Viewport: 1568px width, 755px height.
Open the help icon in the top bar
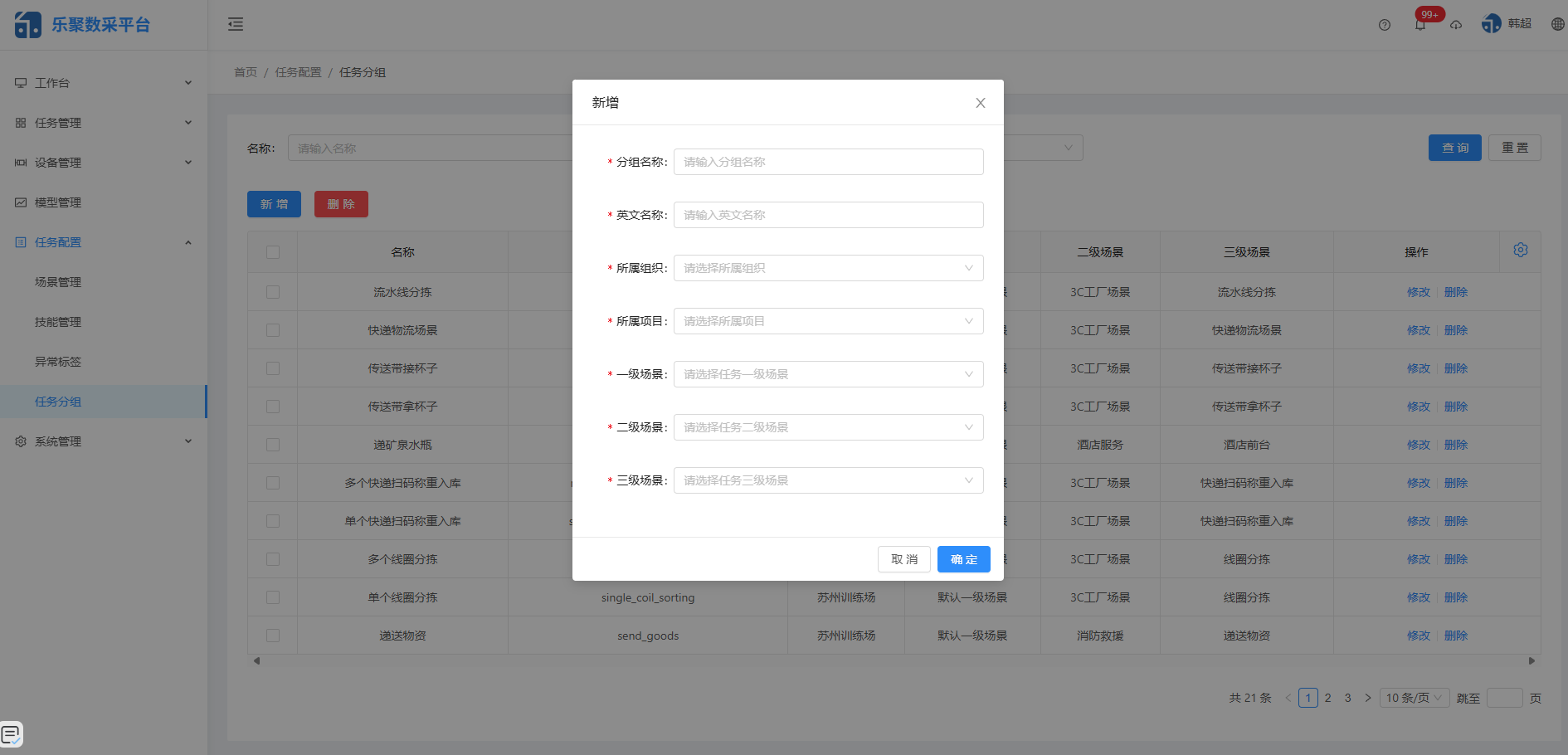(1383, 25)
